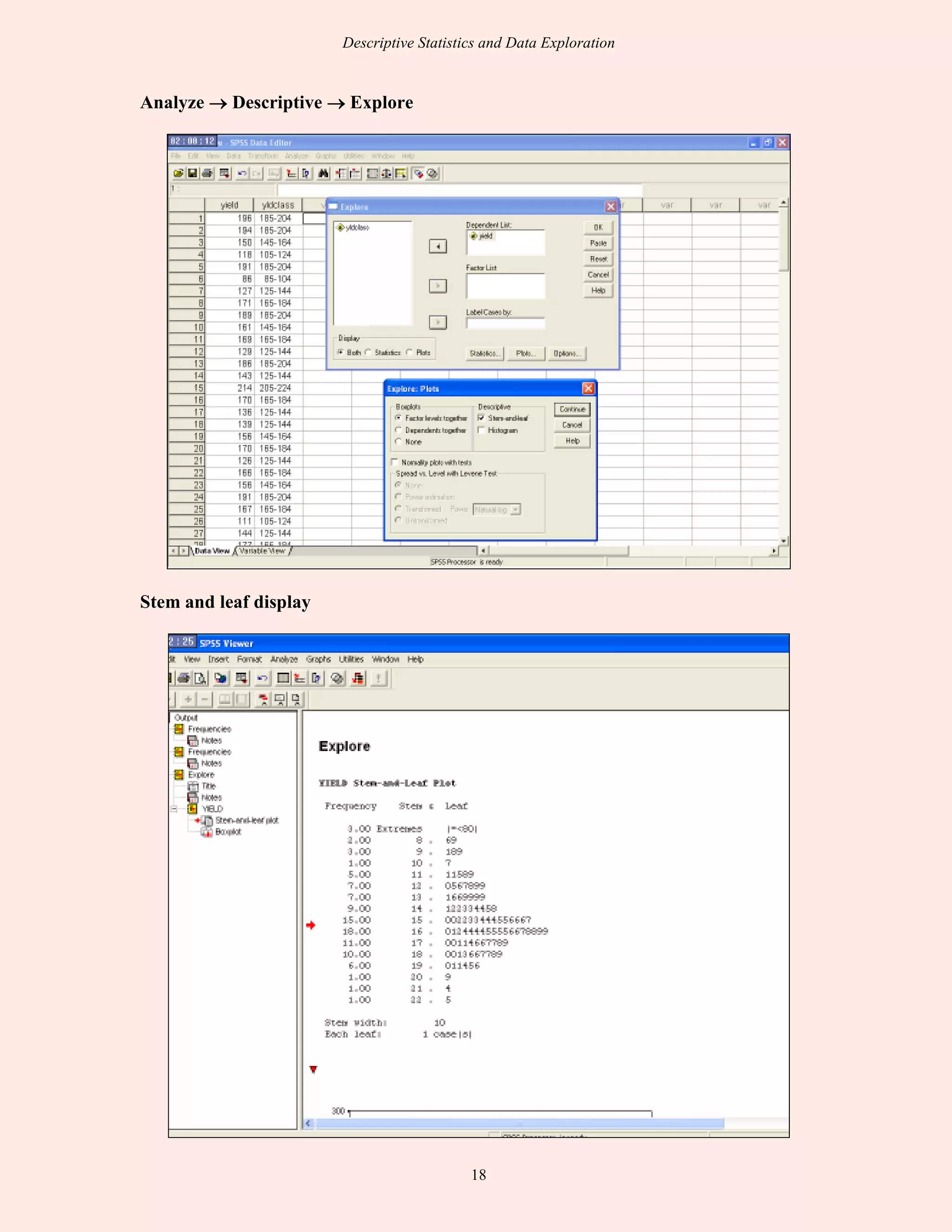Click the Go to Data icon in SPSS Viewer
This screenshot has height=1232, width=952.
284,678
